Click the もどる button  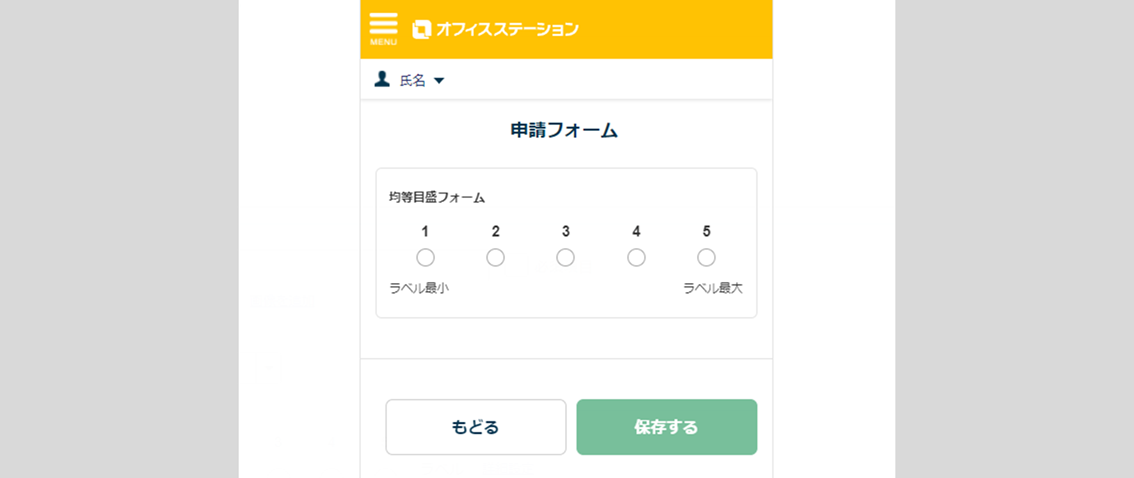475,427
